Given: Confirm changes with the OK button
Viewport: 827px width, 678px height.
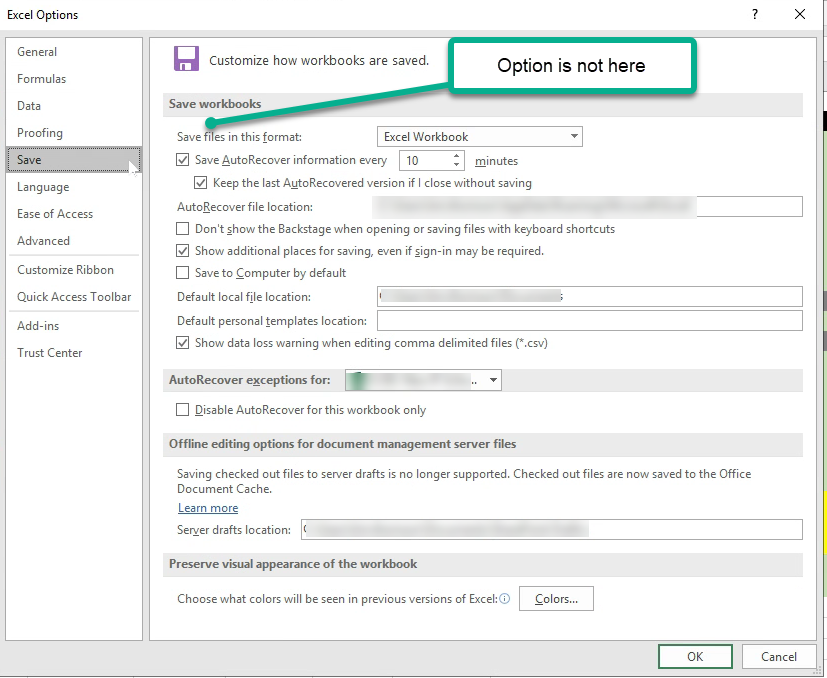Looking at the screenshot, I should click(695, 656).
